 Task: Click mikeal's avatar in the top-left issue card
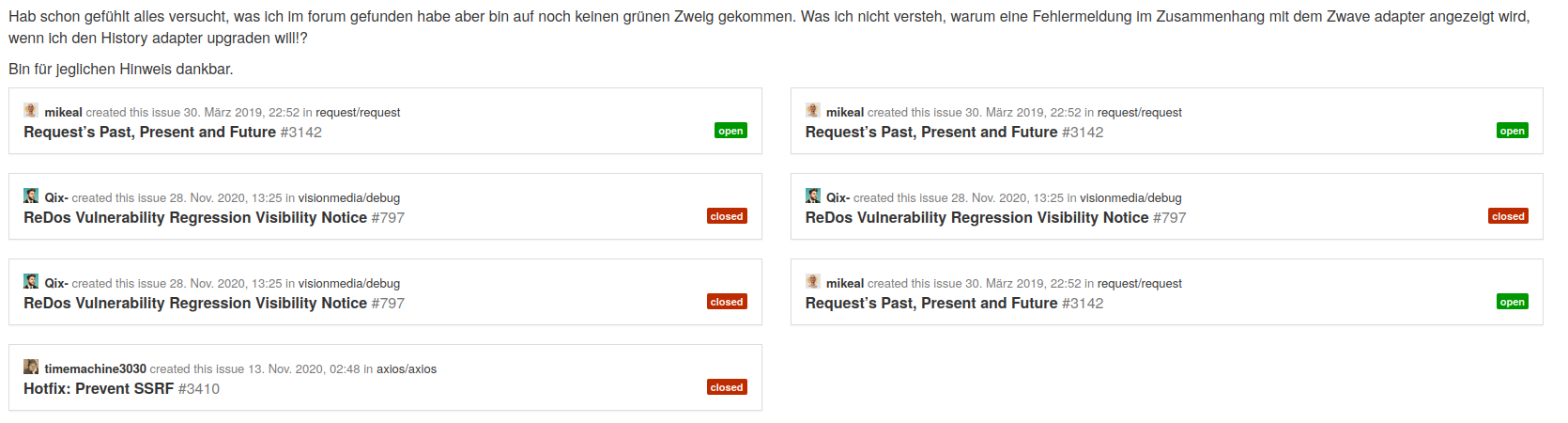pyautogui.click(x=31, y=111)
